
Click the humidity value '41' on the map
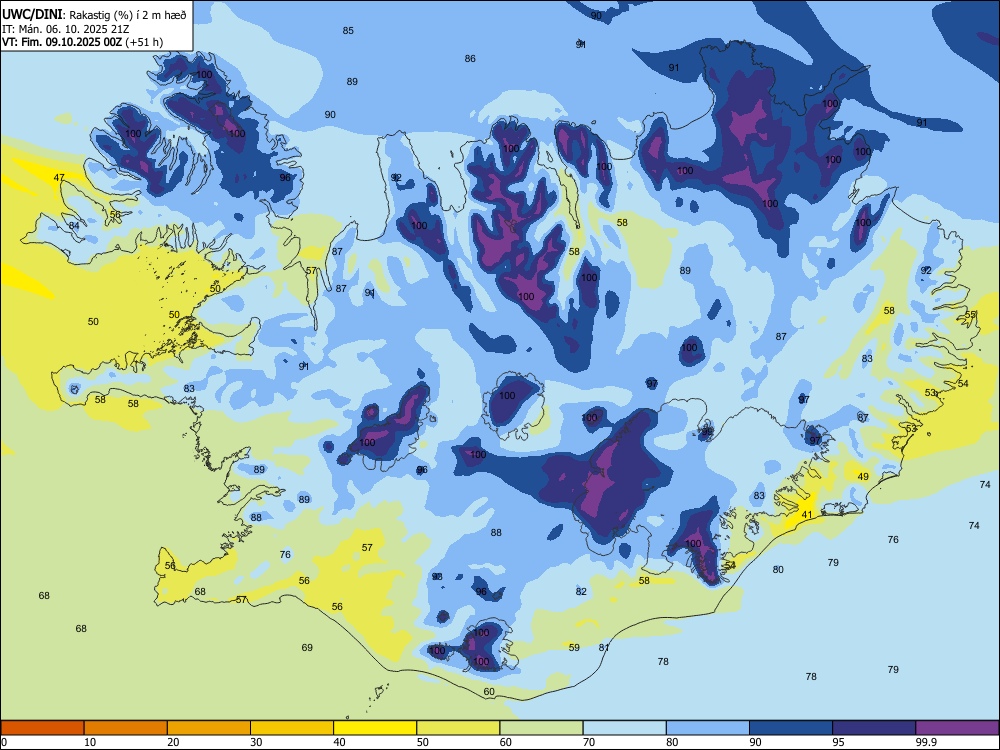coord(807,515)
